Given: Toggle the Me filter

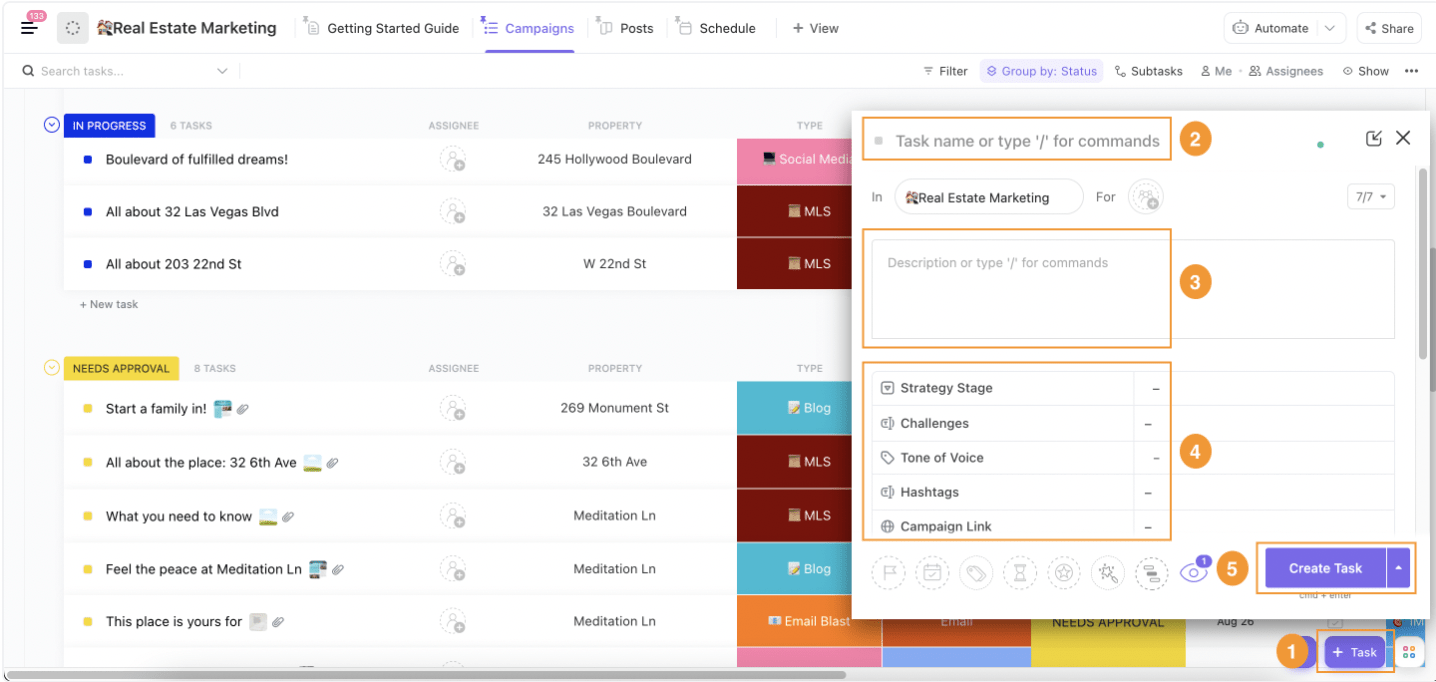Looking at the screenshot, I should [x=1216, y=71].
